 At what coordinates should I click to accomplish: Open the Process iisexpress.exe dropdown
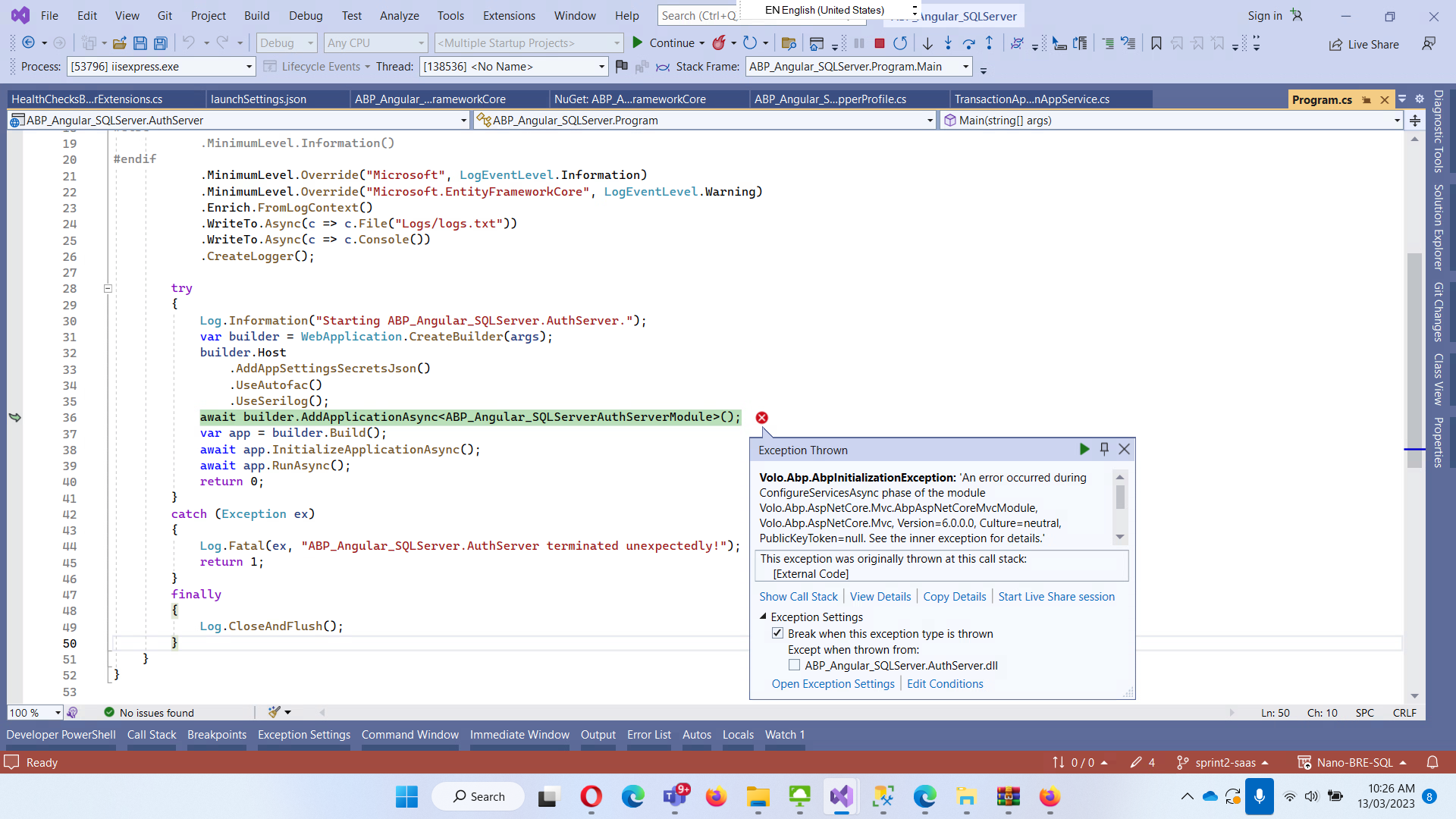point(249,67)
